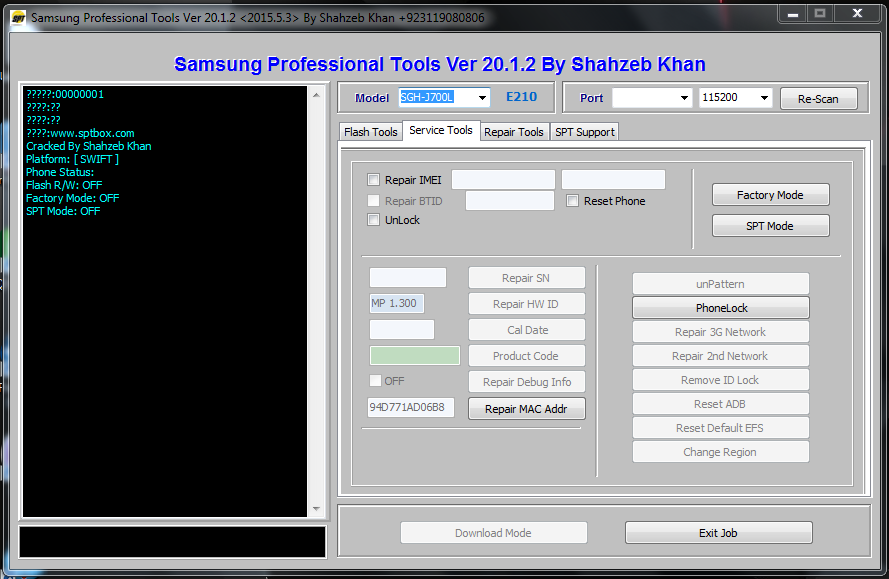The image size is (889, 579).
Task: Click the Factory Mode button
Action: pos(770,195)
